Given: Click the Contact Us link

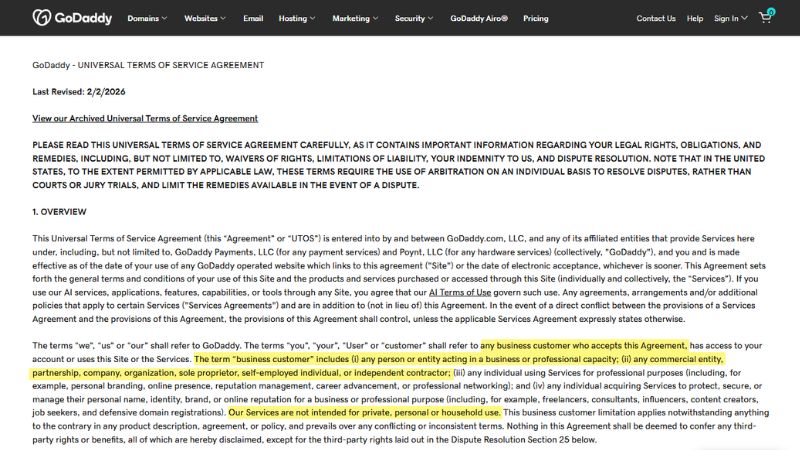Looking at the screenshot, I should coord(656,18).
